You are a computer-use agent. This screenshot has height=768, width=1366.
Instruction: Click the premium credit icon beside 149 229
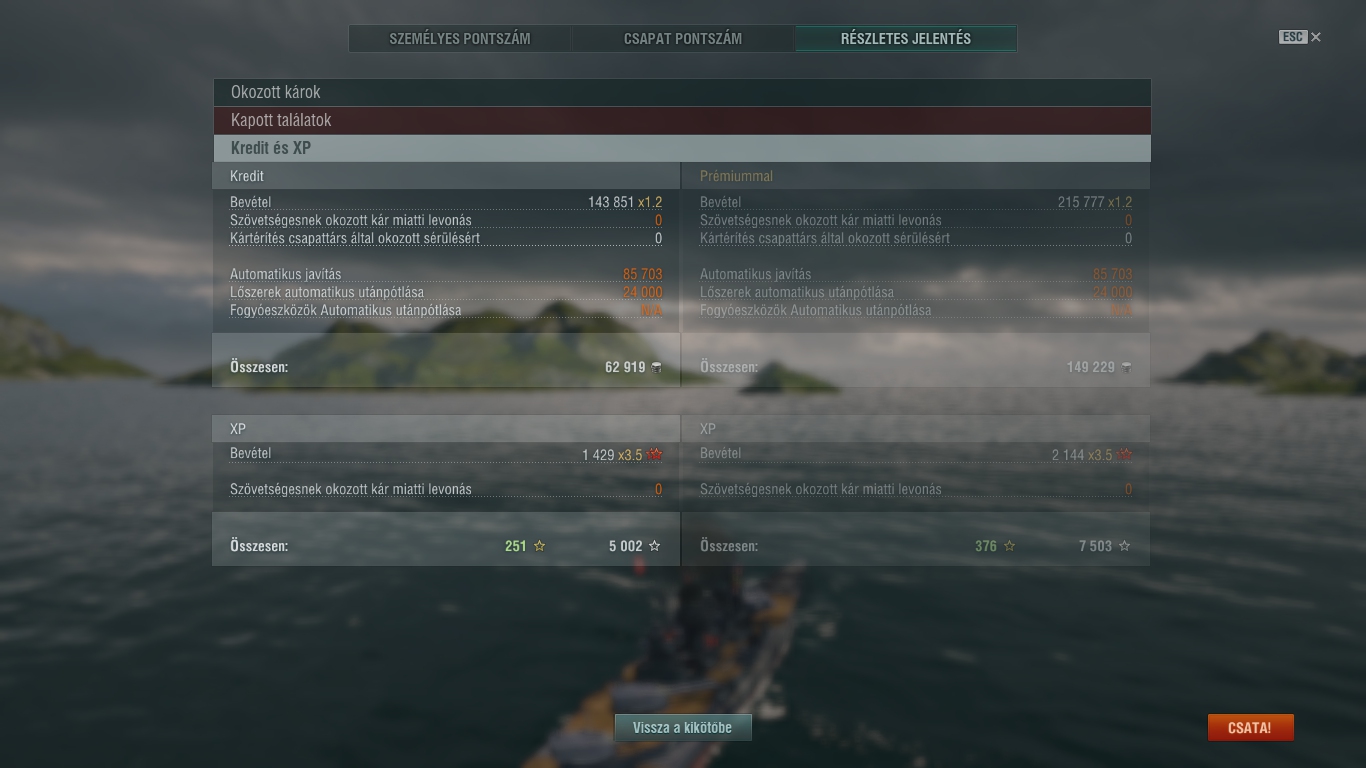click(1126, 367)
